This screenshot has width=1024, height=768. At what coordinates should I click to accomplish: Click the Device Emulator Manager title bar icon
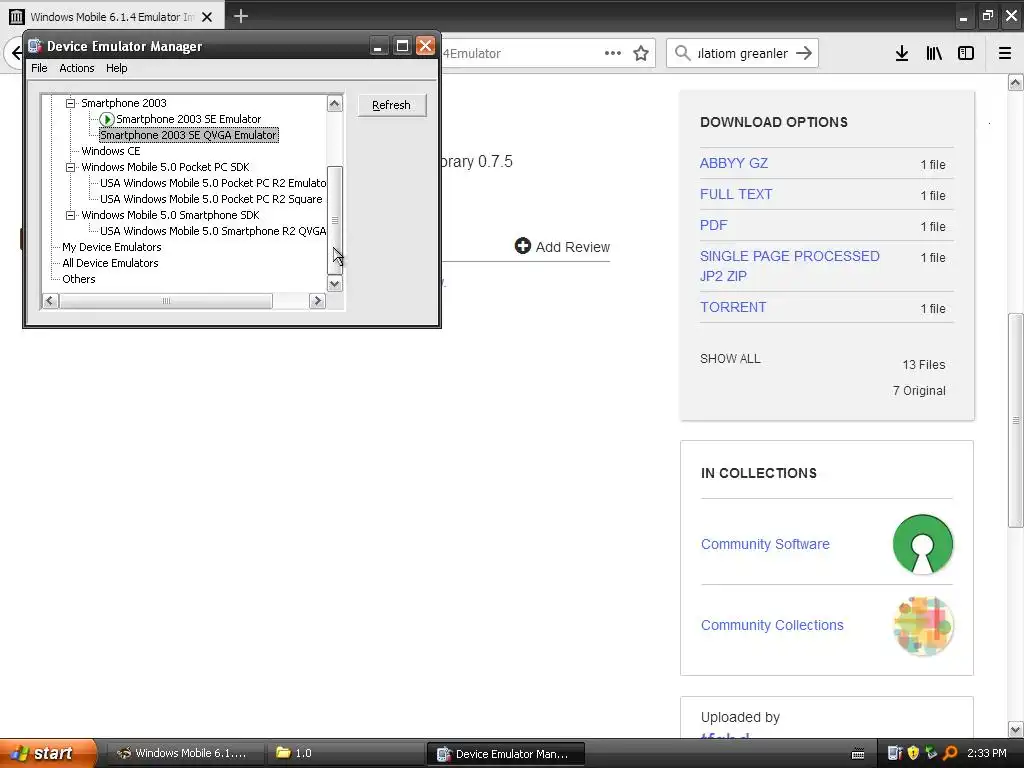[x=35, y=46]
